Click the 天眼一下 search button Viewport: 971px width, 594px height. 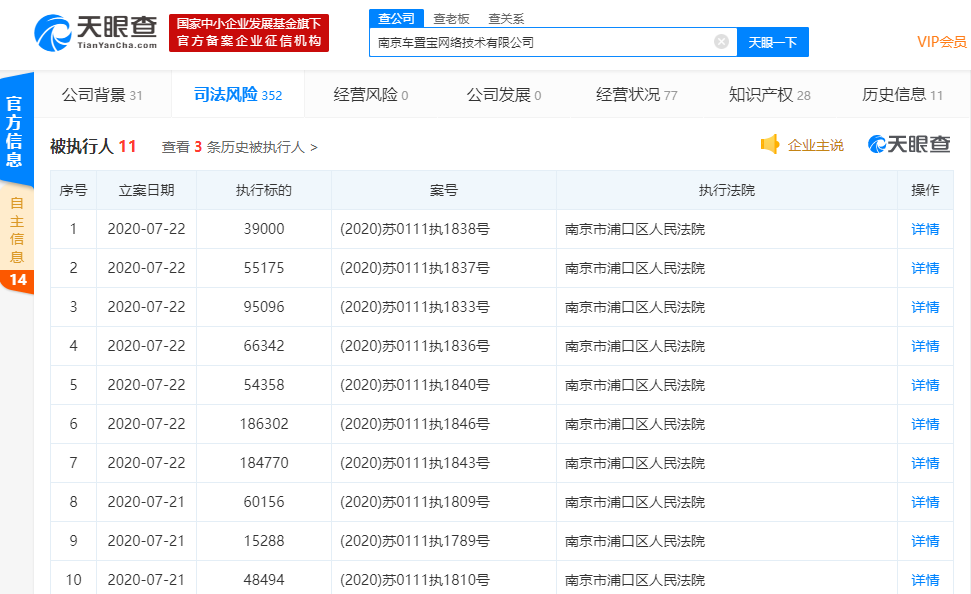pyautogui.click(x=773, y=42)
